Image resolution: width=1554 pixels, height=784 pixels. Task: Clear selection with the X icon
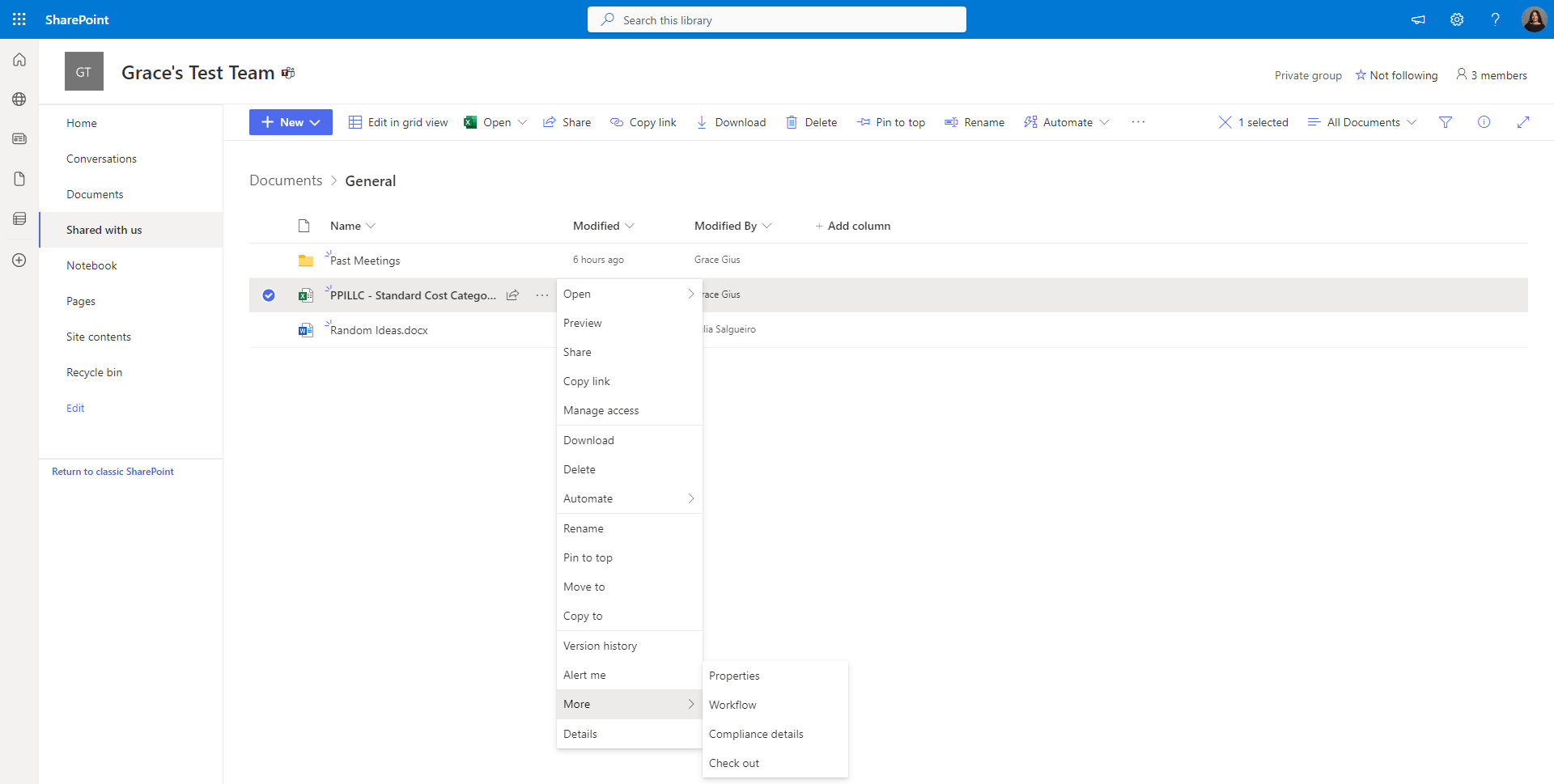pyautogui.click(x=1225, y=122)
